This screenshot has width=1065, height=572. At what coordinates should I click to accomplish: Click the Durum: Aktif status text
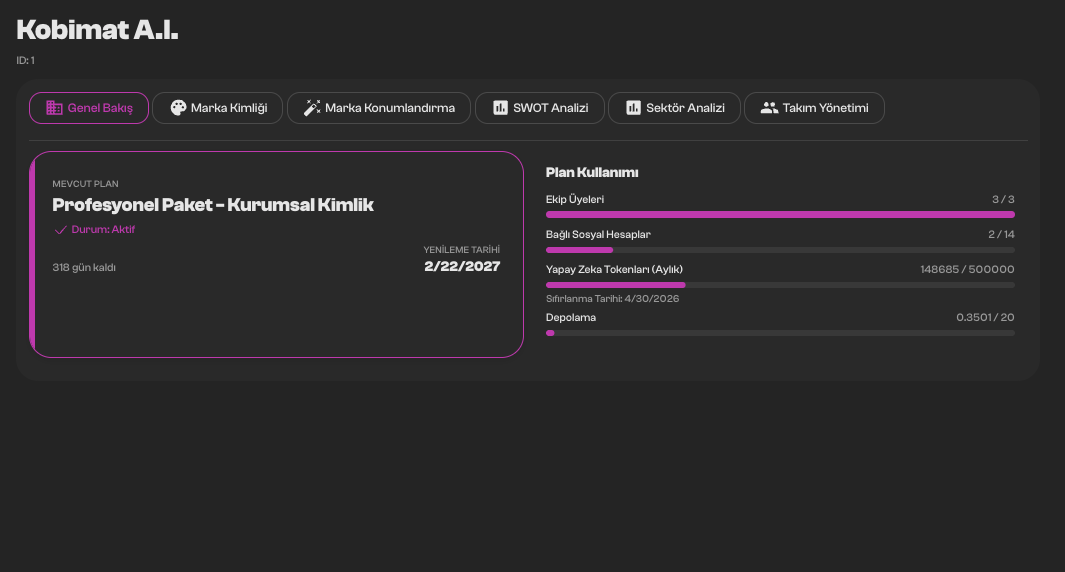tap(103, 230)
